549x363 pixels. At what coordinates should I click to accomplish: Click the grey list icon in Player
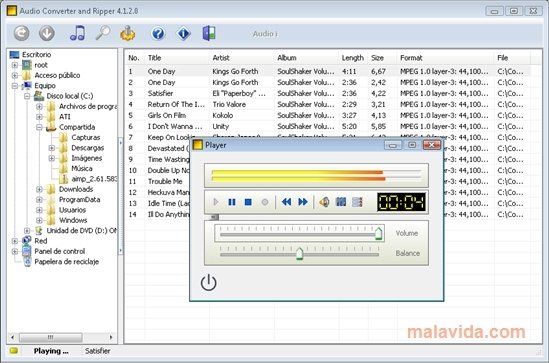point(357,202)
